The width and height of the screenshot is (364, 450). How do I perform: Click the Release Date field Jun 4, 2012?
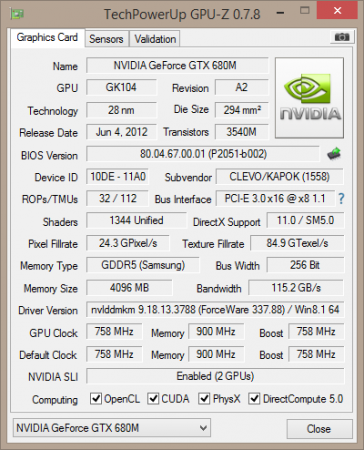tap(121, 132)
